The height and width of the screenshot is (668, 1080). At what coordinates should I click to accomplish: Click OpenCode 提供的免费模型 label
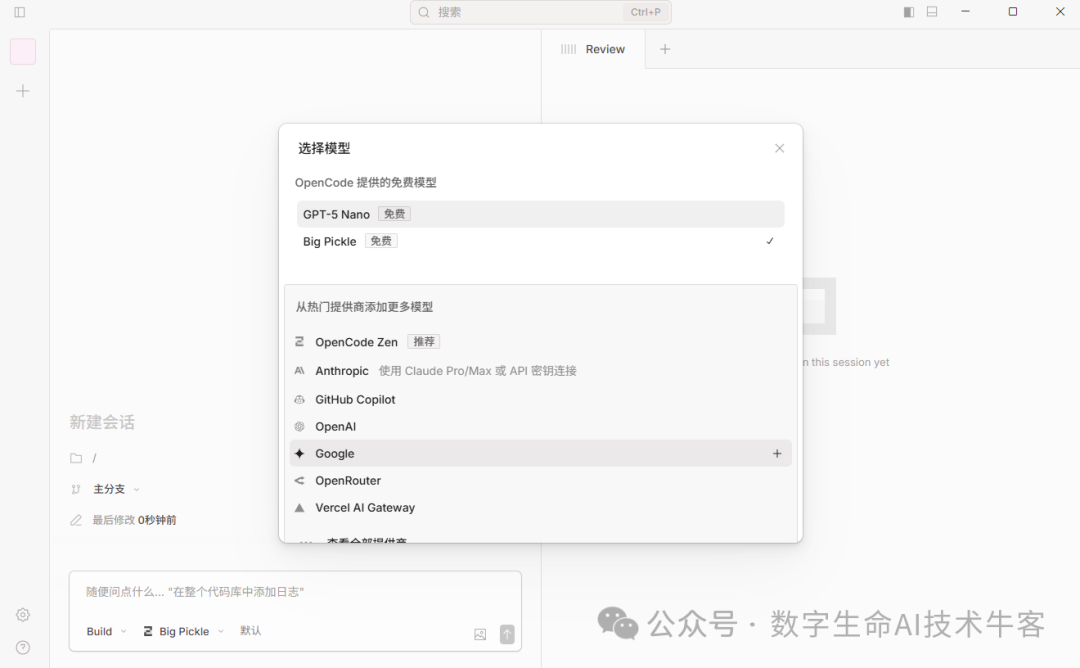366,182
